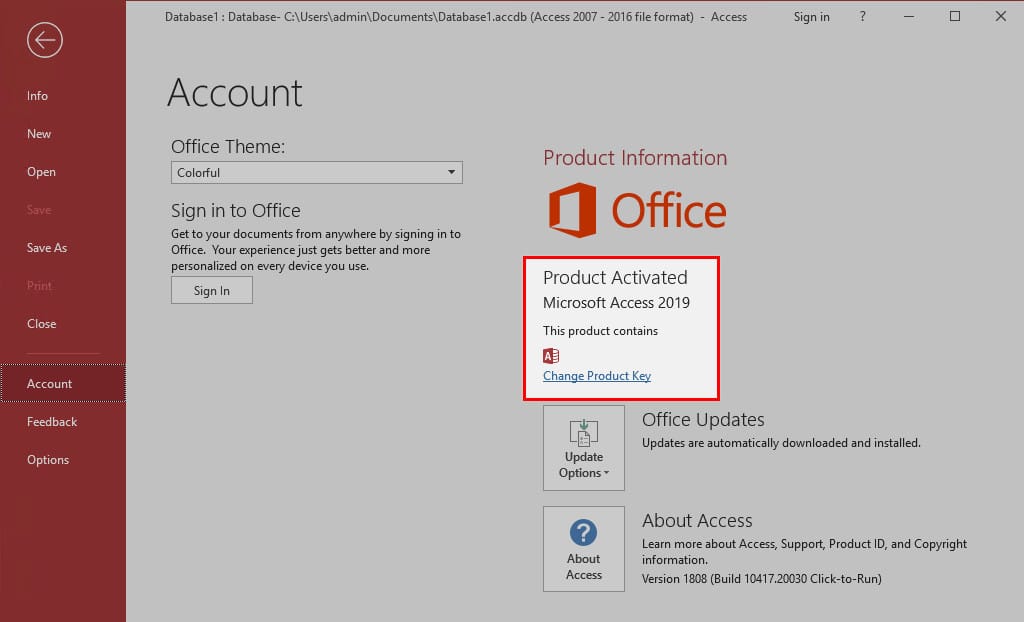1024x622 pixels.
Task: Click the Office Theme label
Action: 228,146
